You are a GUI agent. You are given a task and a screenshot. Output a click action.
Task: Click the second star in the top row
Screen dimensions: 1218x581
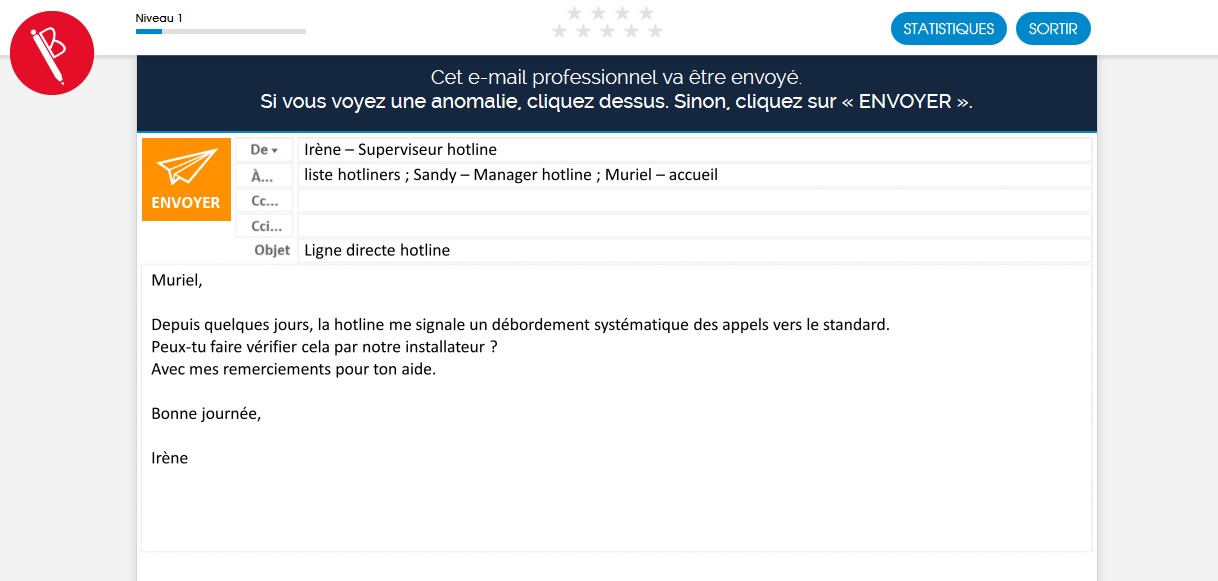coord(598,13)
